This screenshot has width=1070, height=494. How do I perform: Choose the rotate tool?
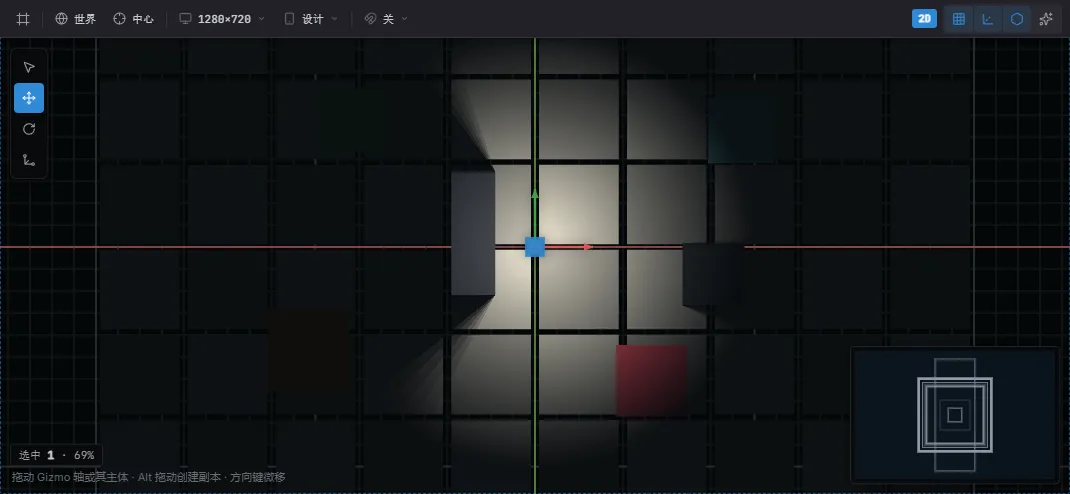coord(29,129)
